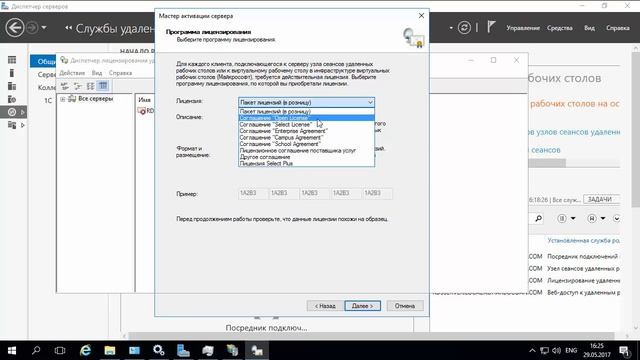640x360 pixels.
Task: Select All Servers icon in sidebar
Action: [12, 86]
